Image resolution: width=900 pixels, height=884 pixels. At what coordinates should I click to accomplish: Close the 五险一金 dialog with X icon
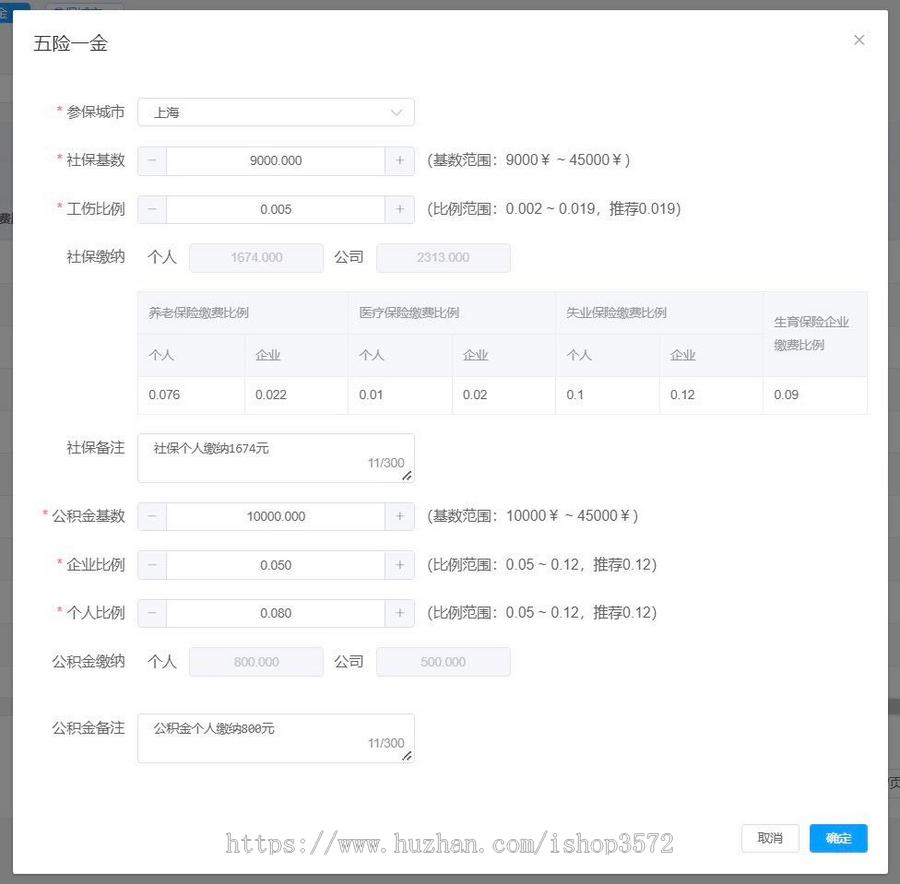859,40
